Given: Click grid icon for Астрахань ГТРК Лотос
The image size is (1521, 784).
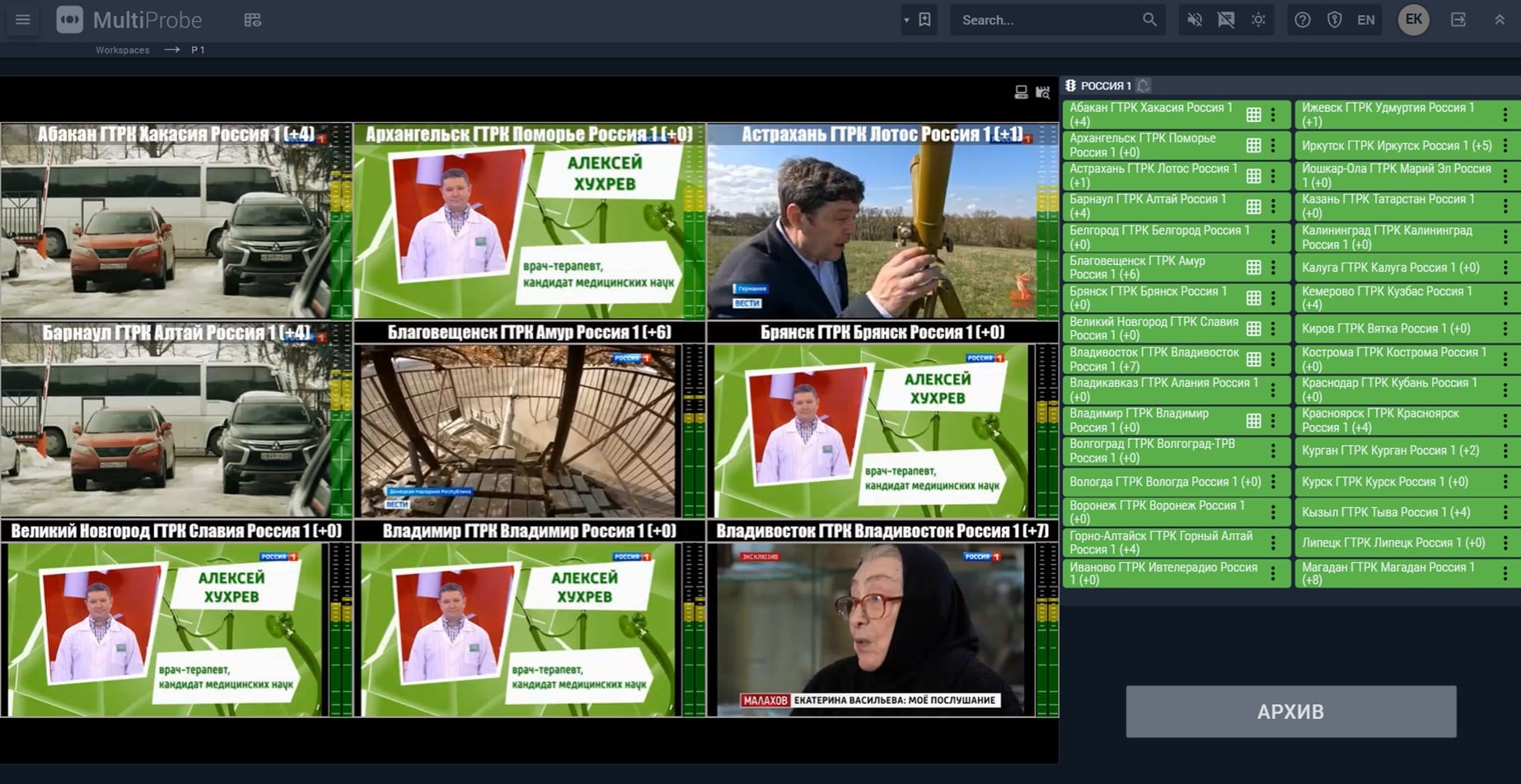Looking at the screenshot, I should [x=1253, y=175].
